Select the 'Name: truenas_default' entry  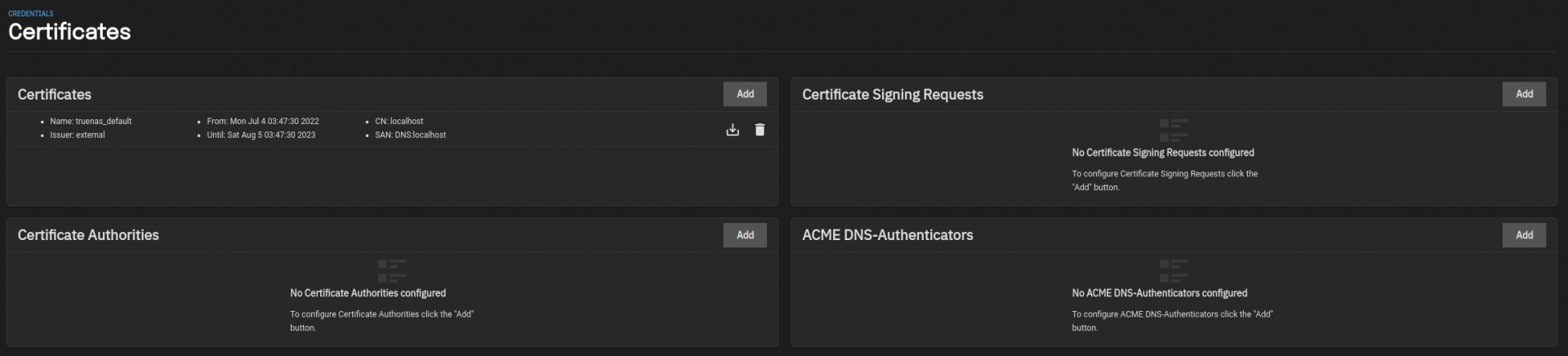(91, 121)
